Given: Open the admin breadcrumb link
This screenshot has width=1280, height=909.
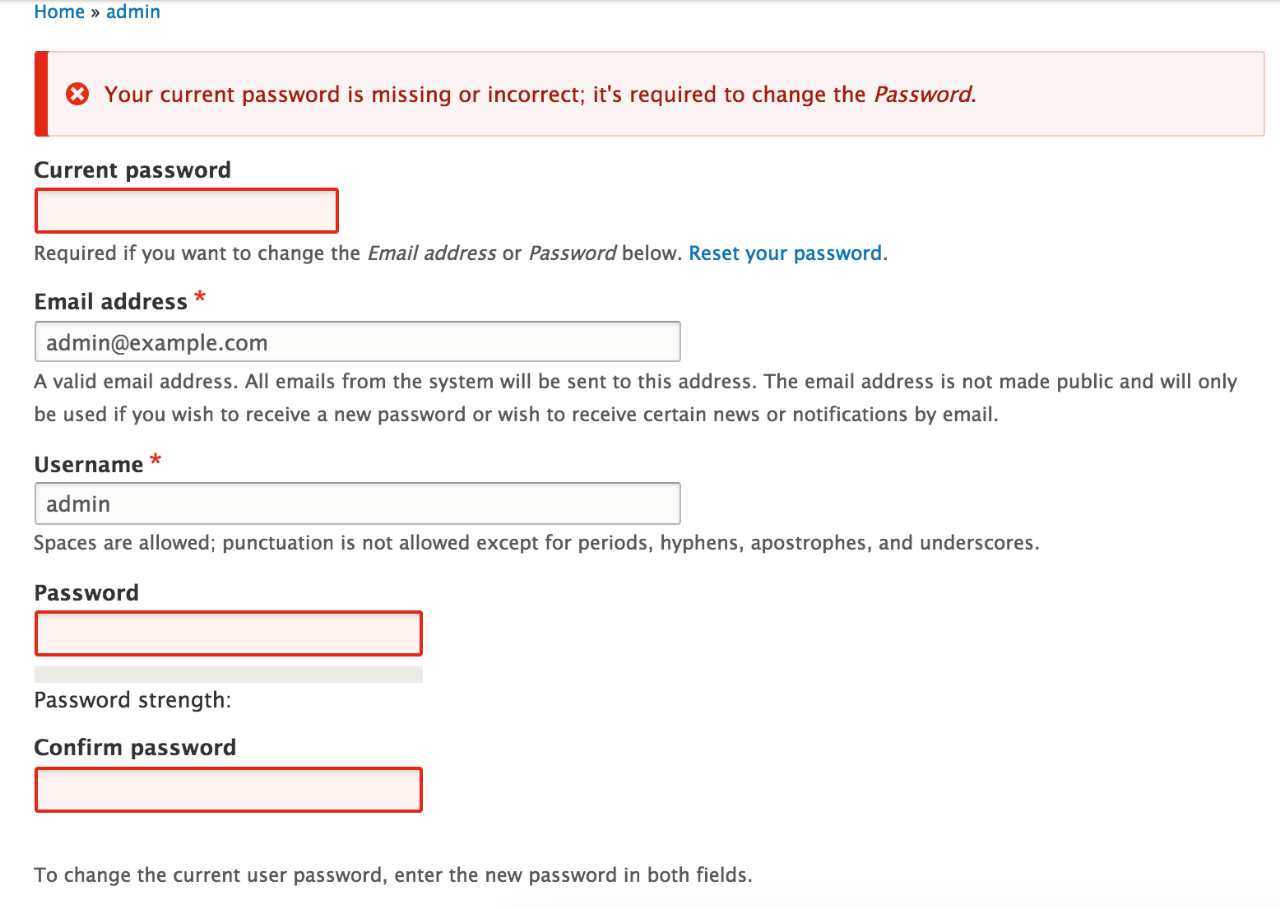Looking at the screenshot, I should point(133,12).
